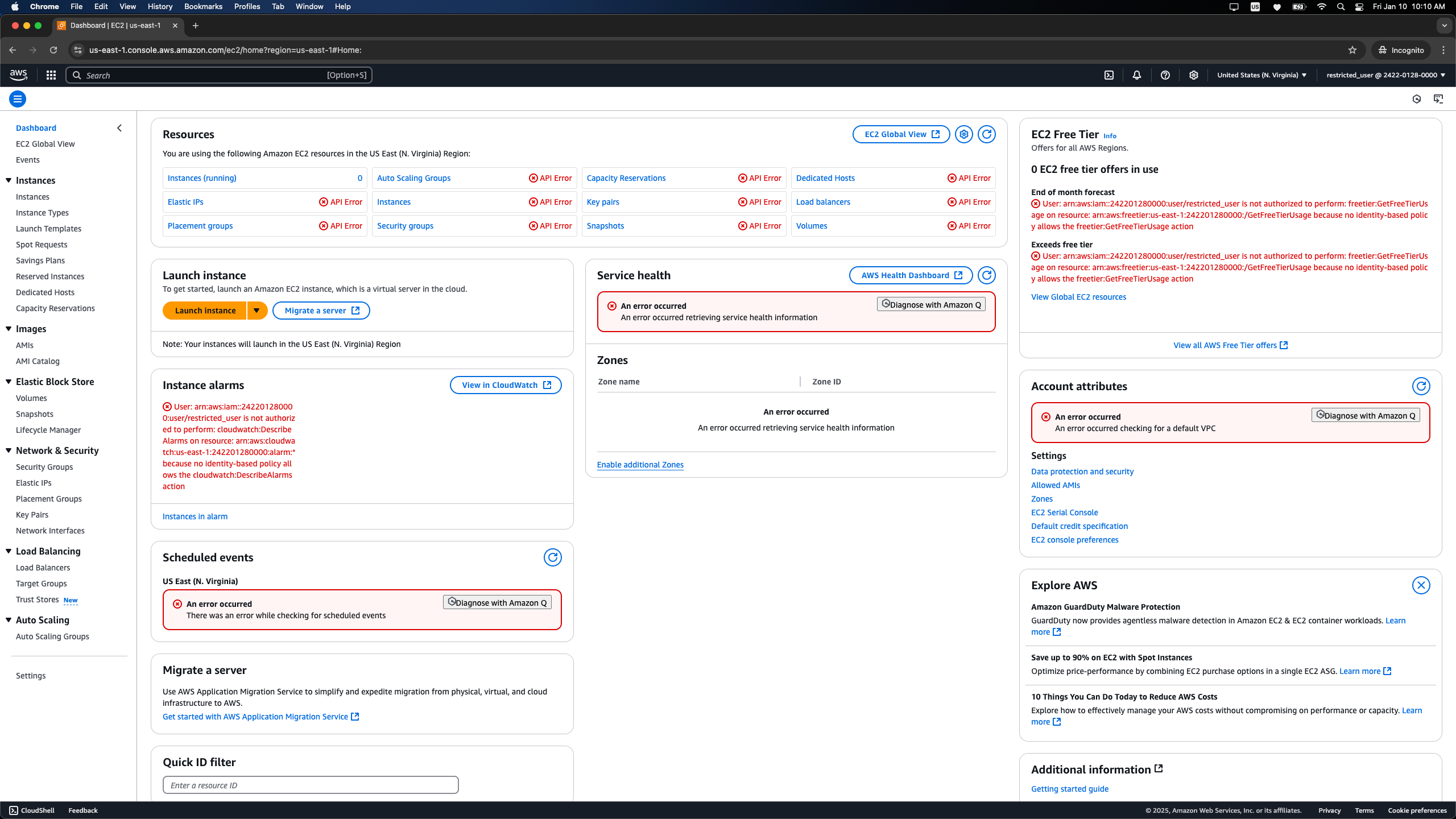Viewport: 1456px width, 819px height.
Task: Open the View menu in menu bar
Action: coord(127,6)
